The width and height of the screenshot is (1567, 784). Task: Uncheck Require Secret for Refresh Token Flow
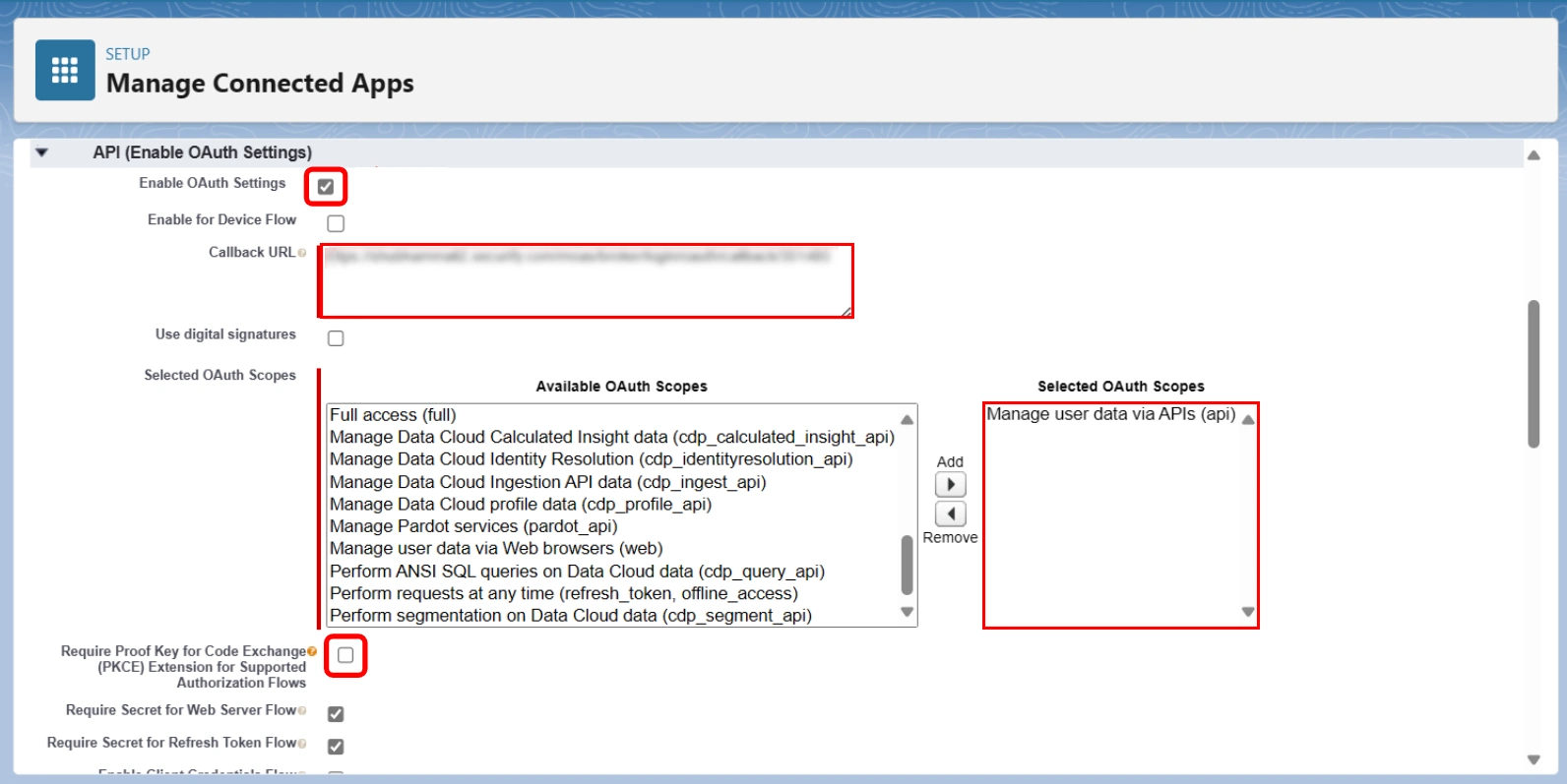336,747
